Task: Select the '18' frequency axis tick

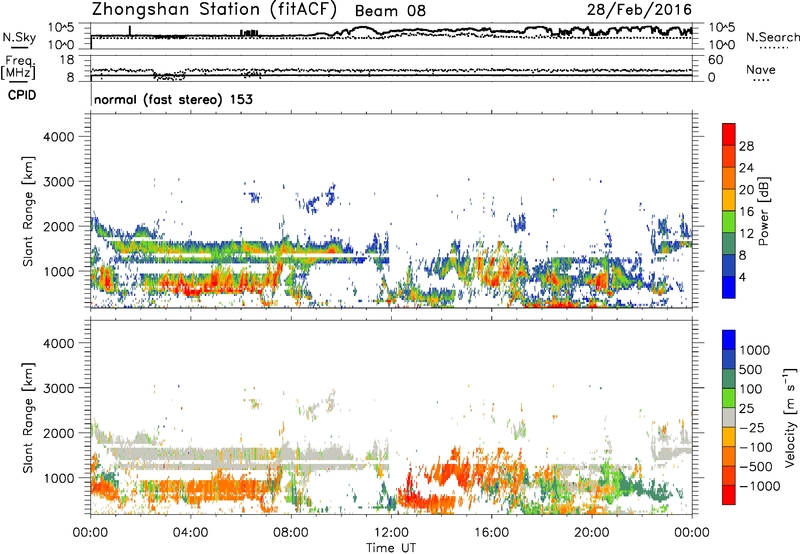Action: tap(67, 60)
